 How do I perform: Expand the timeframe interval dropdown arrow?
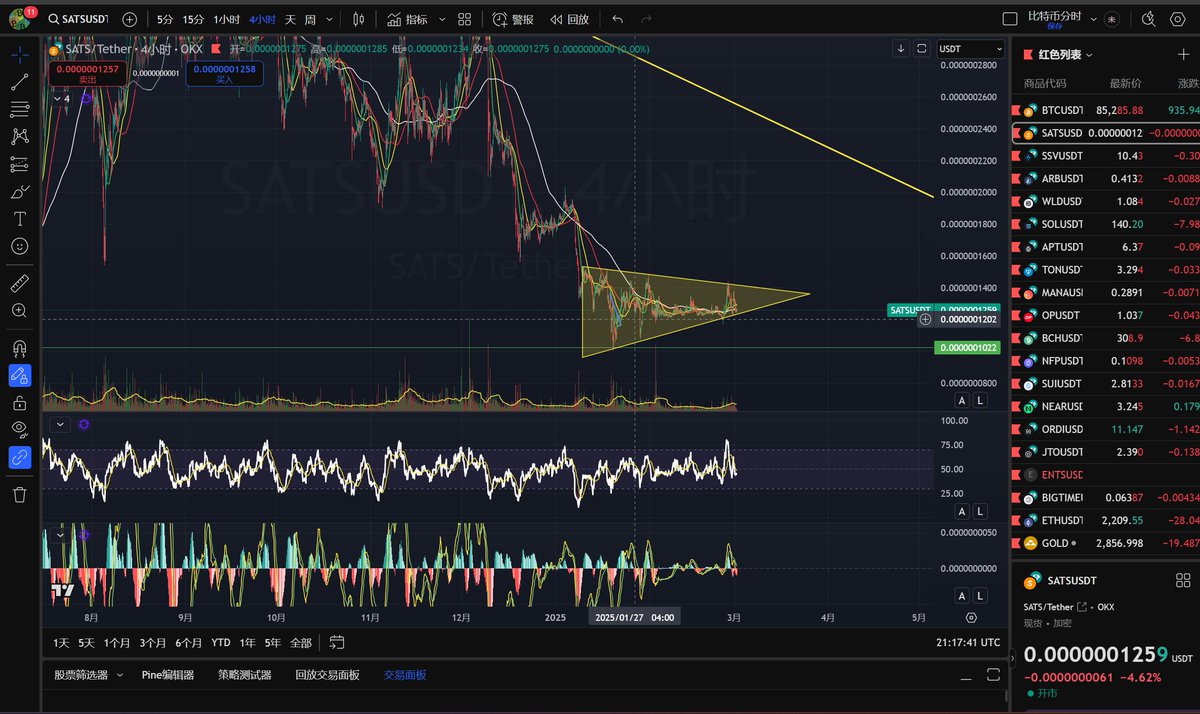click(x=331, y=19)
